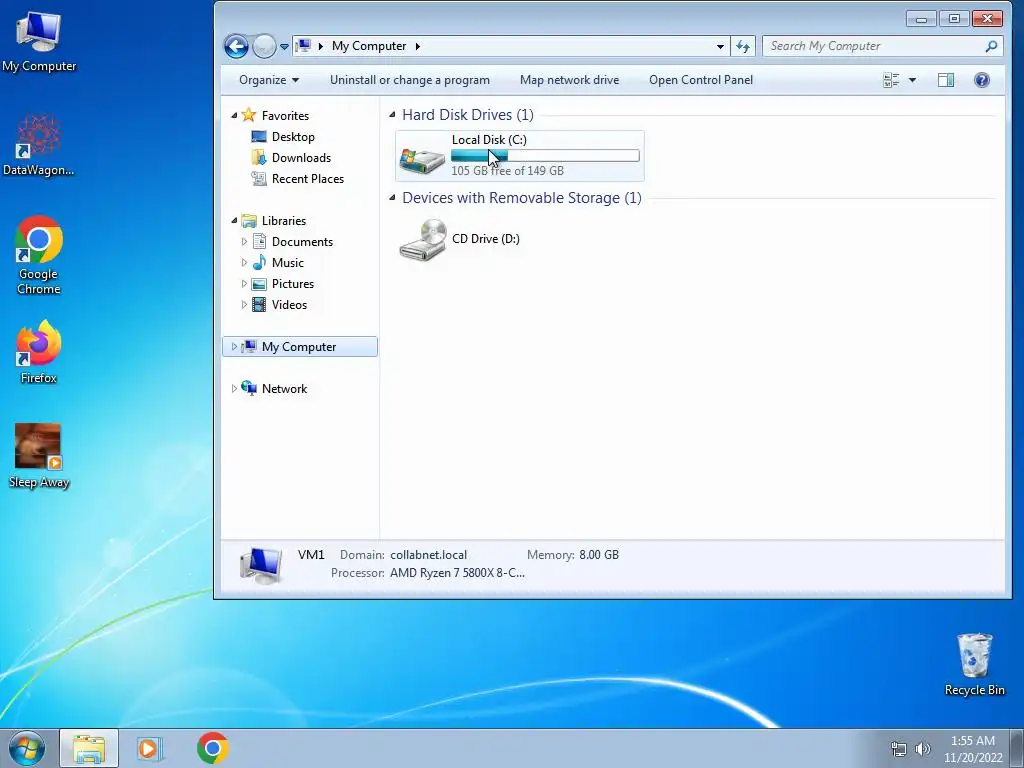Click inside the Search My Computer field
The height and width of the screenshot is (768, 1024).
click(875, 46)
